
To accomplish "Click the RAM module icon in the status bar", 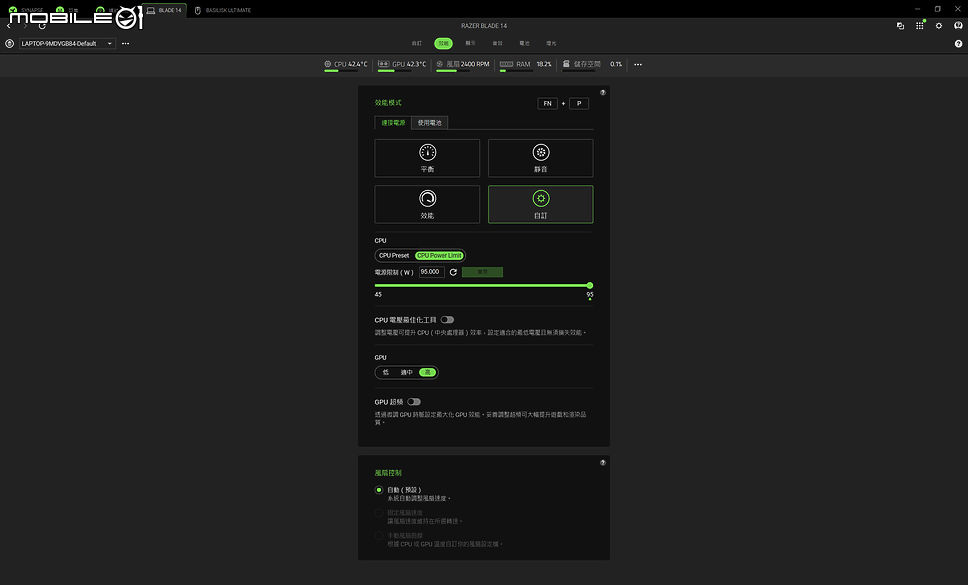I will point(506,64).
